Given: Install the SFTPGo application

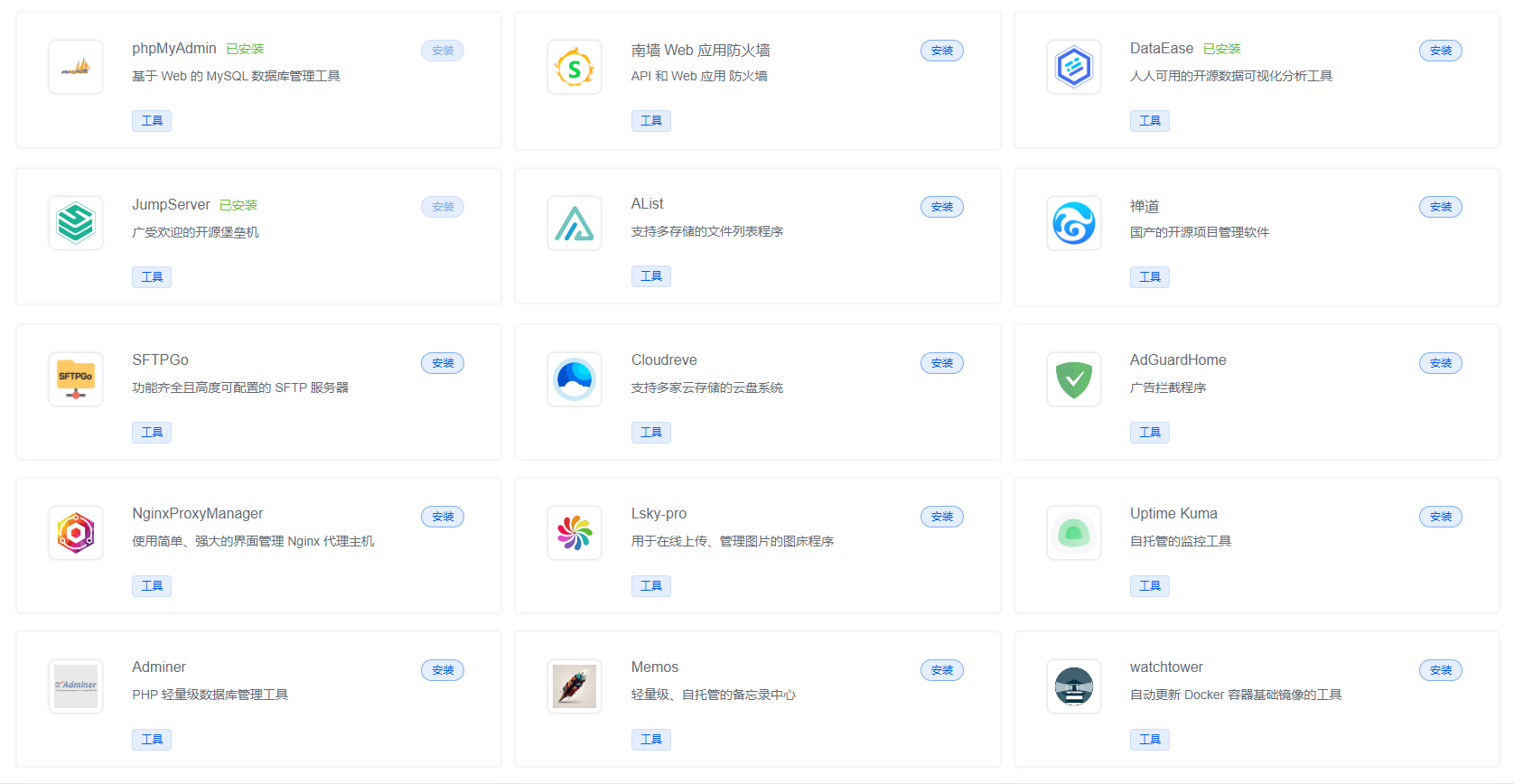Looking at the screenshot, I should (x=443, y=363).
